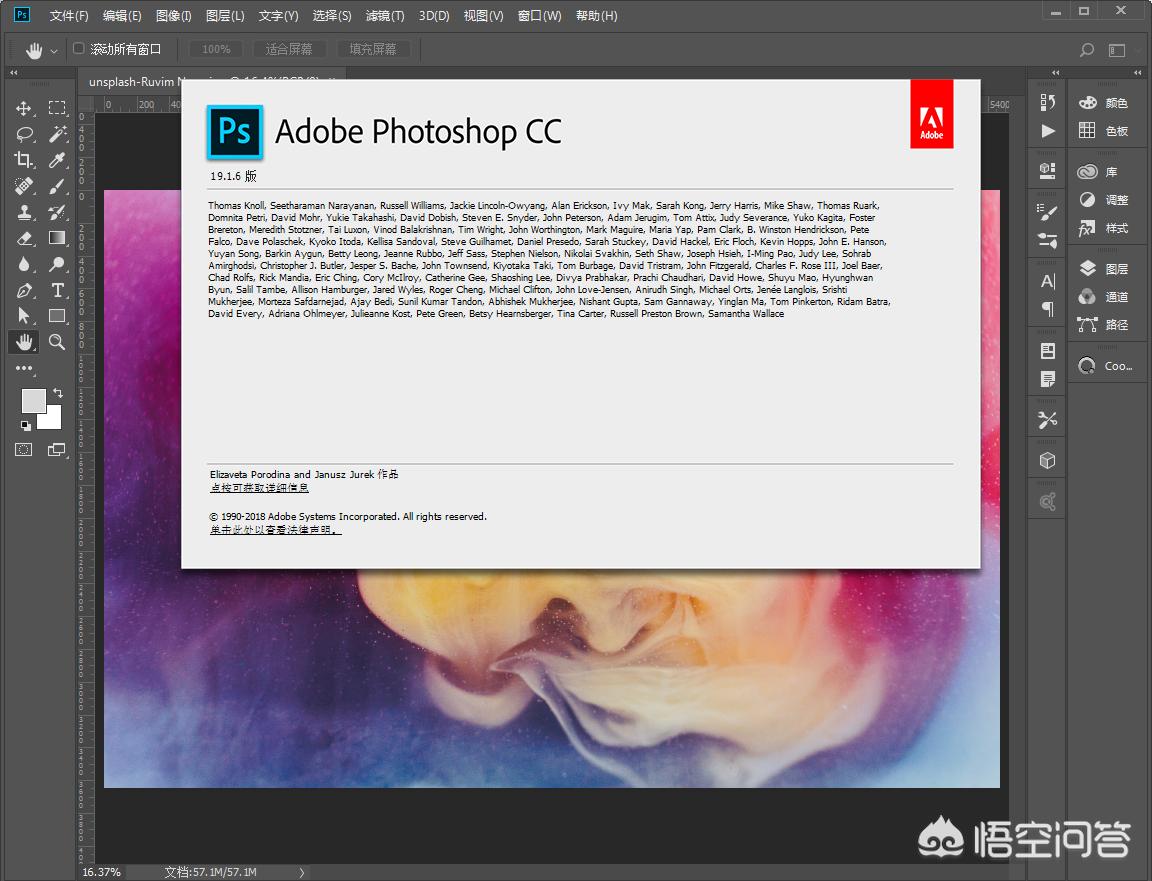Select the Zoom tool

[57, 342]
